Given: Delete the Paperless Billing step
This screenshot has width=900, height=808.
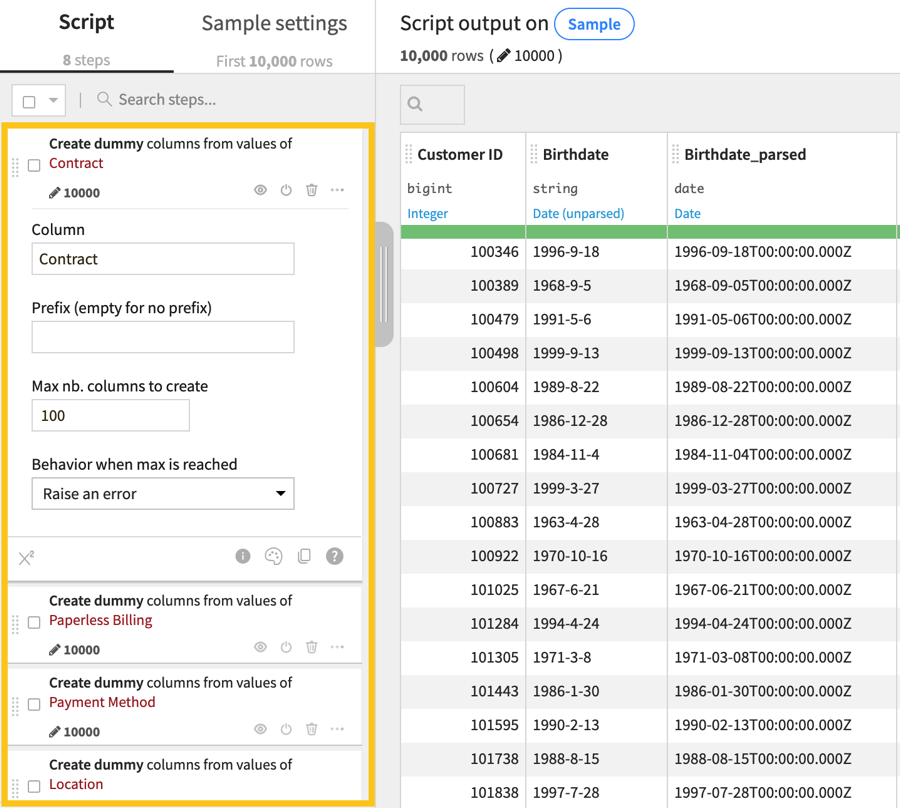Looking at the screenshot, I should [312, 647].
